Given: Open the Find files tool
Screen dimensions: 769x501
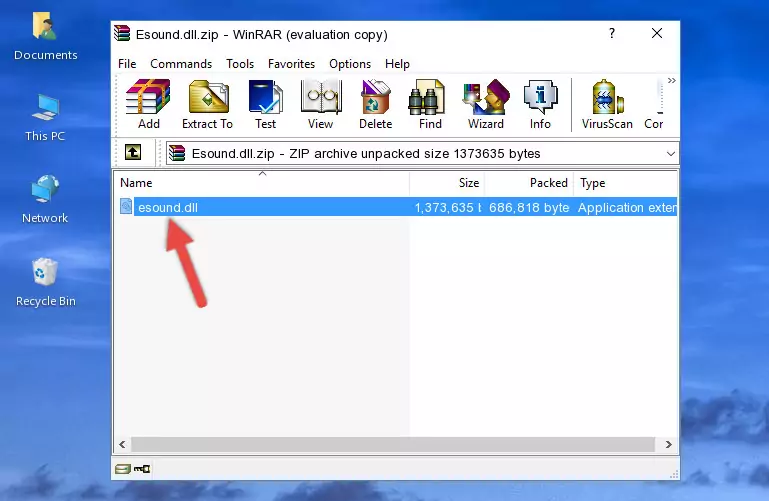Looking at the screenshot, I should (x=430, y=104).
